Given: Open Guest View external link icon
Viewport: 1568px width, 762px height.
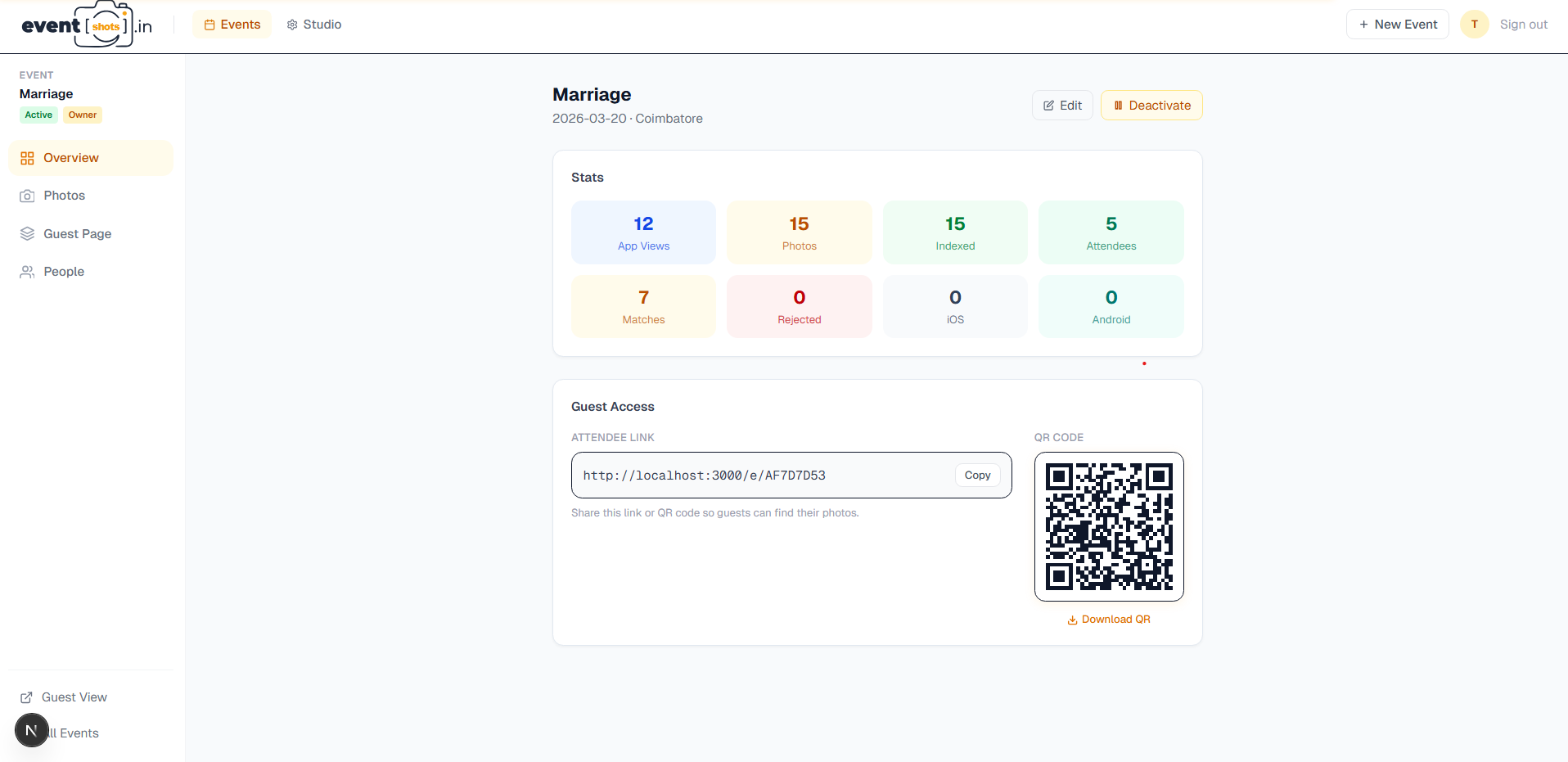Looking at the screenshot, I should (x=26, y=697).
